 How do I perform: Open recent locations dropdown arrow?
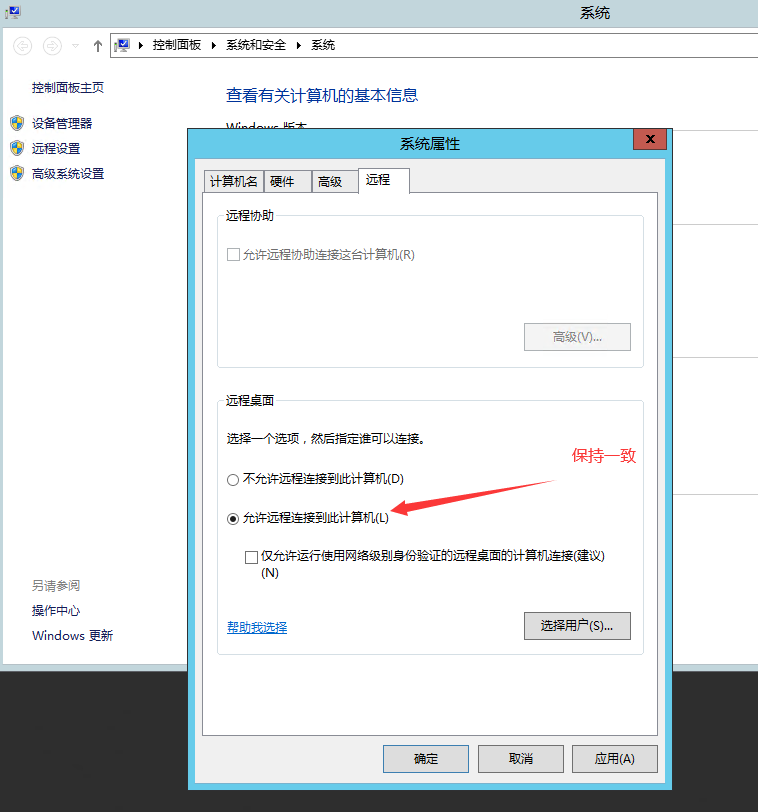pyautogui.click(x=75, y=46)
